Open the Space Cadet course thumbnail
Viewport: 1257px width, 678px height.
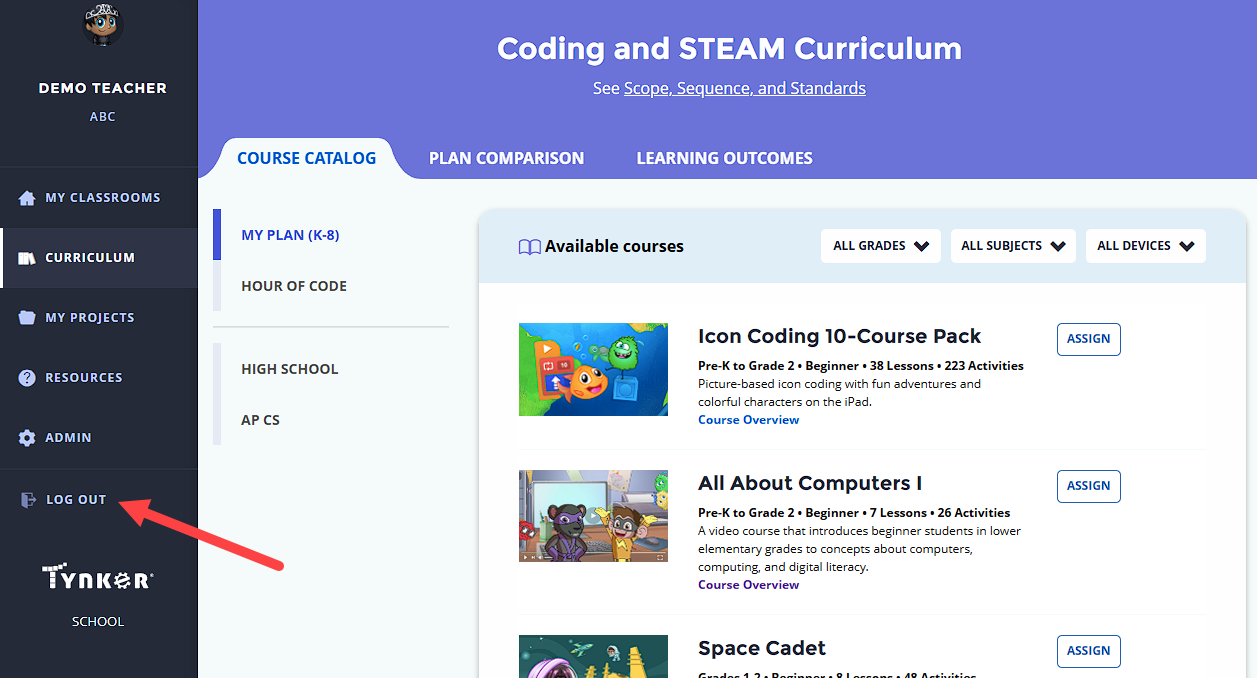click(593, 656)
